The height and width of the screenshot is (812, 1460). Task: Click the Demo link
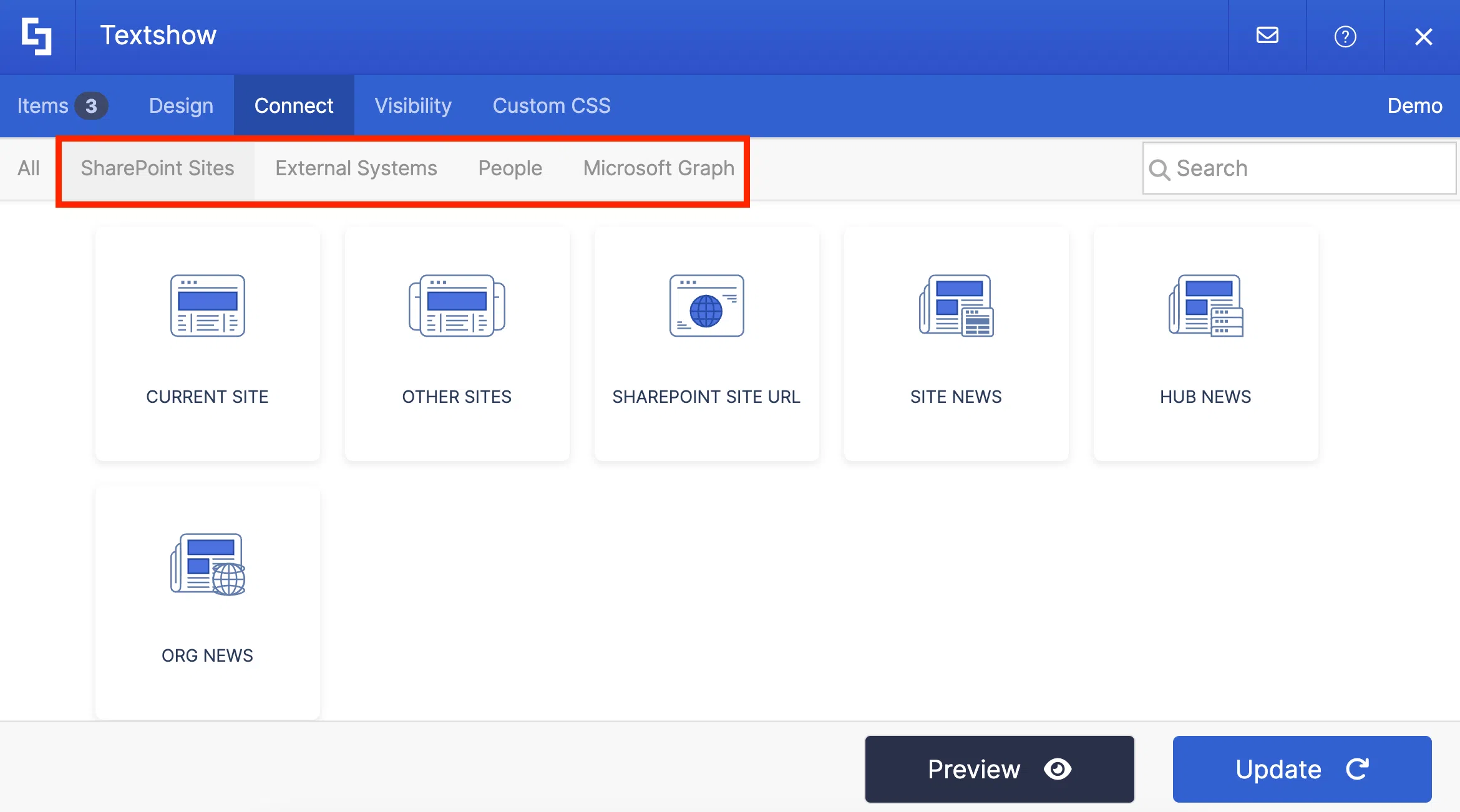pyautogui.click(x=1414, y=106)
